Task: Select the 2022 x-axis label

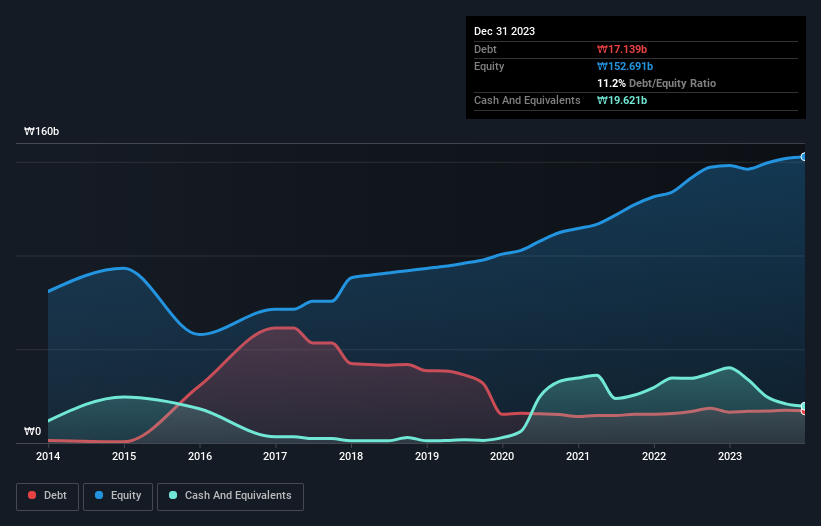Action: pyautogui.click(x=654, y=456)
